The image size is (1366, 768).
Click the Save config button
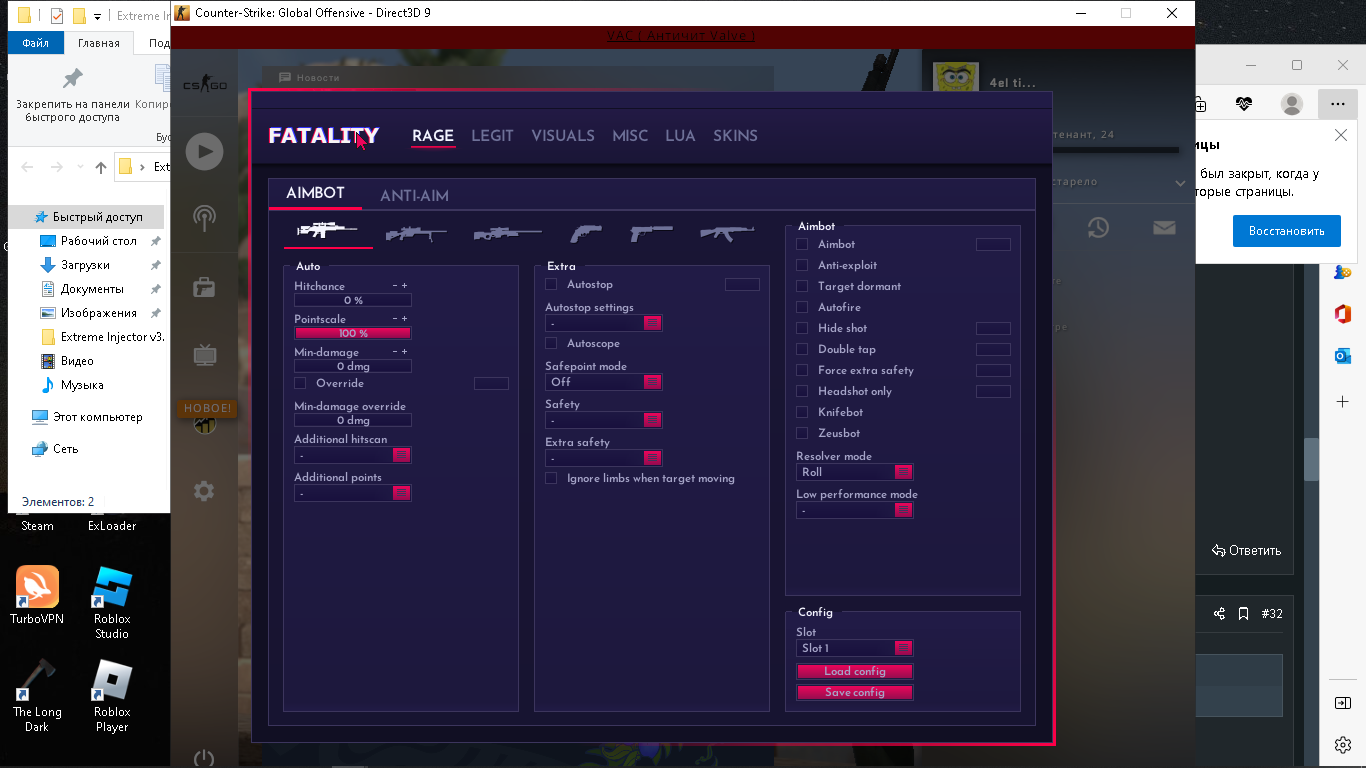(x=855, y=692)
